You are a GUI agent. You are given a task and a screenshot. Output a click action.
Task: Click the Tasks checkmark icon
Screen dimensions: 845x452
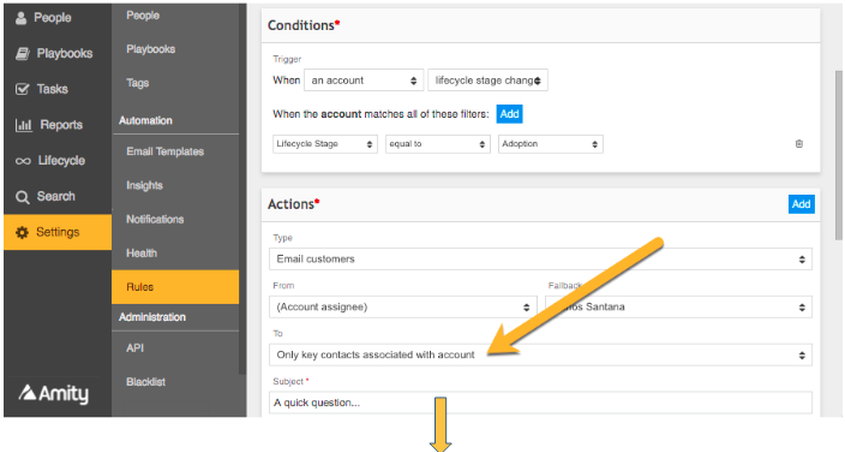point(22,89)
